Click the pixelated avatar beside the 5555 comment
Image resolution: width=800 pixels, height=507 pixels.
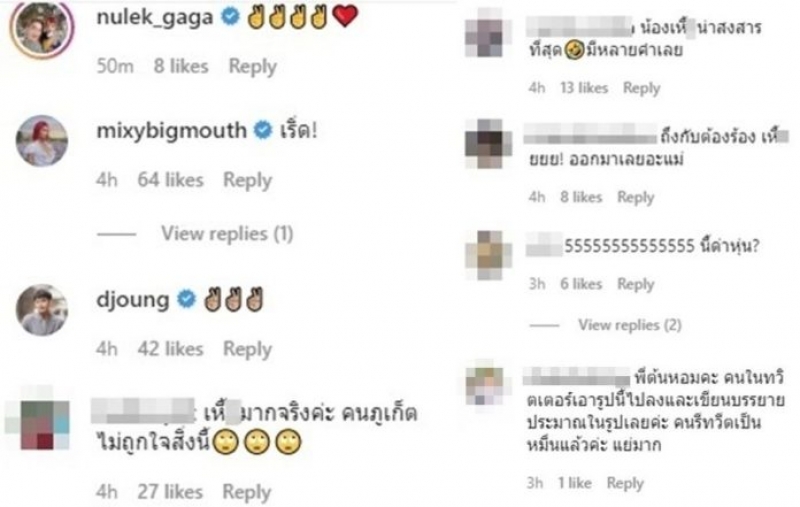488,255
